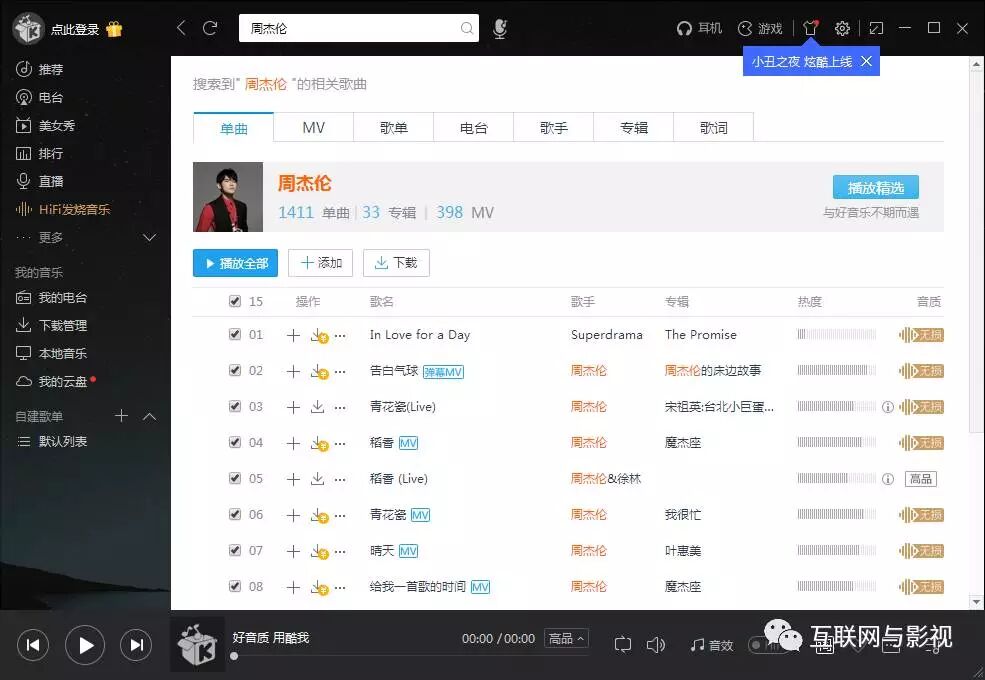Switch to the 电台 results tab
The image size is (985, 680).
pyautogui.click(x=474, y=128)
